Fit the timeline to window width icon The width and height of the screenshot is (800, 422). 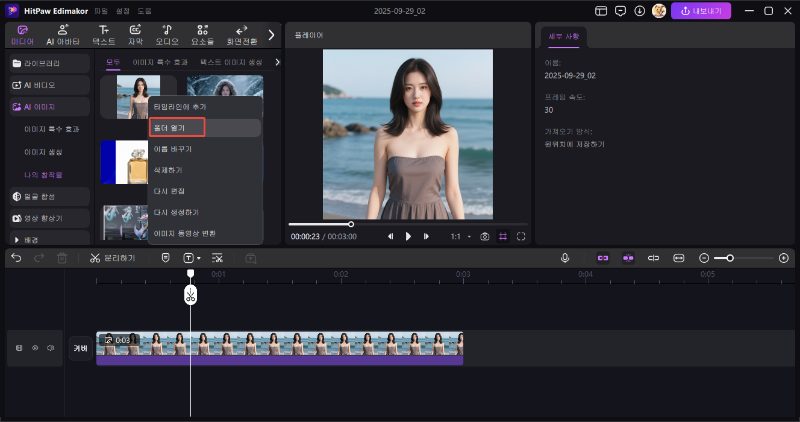tap(679, 258)
